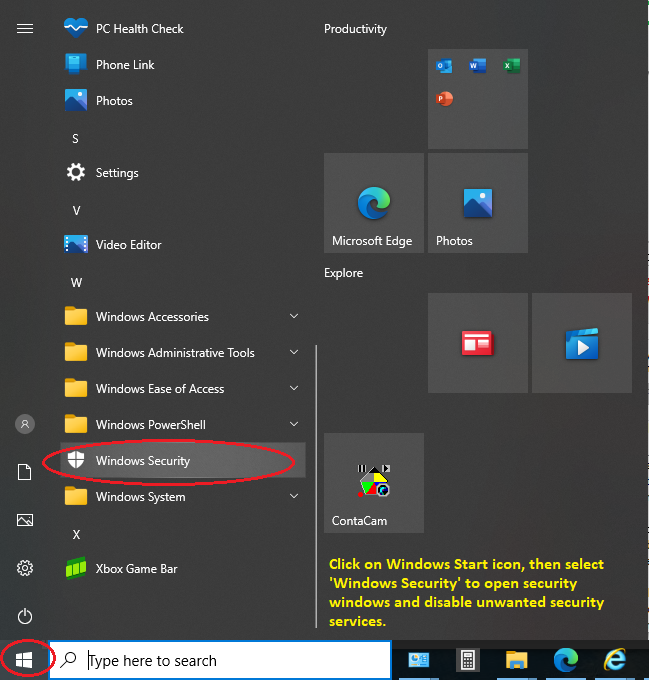This screenshot has height=680, width=649.
Task: Open Outlook from Productivity folder tile
Action: (444, 66)
